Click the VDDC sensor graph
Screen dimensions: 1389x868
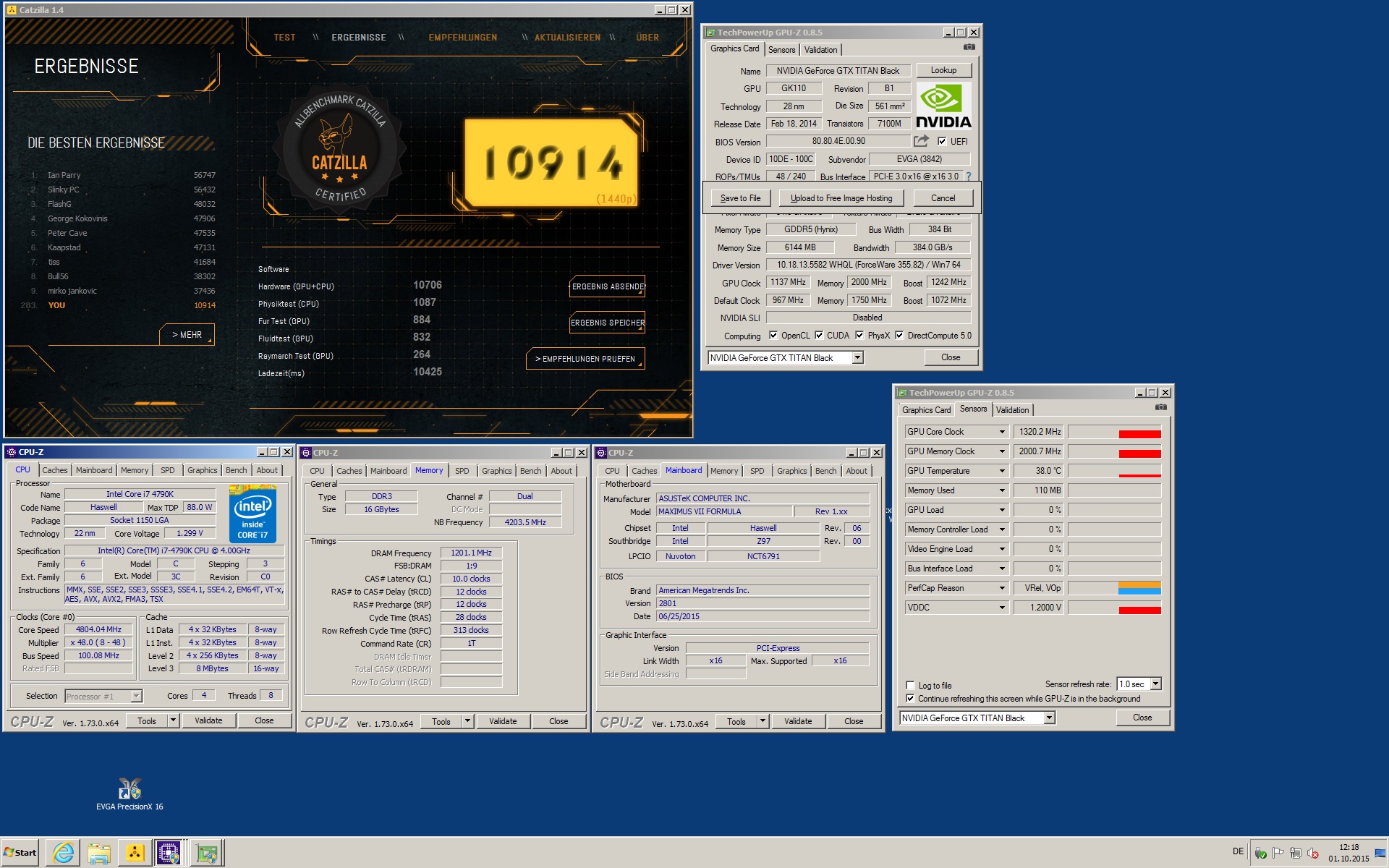1114,608
